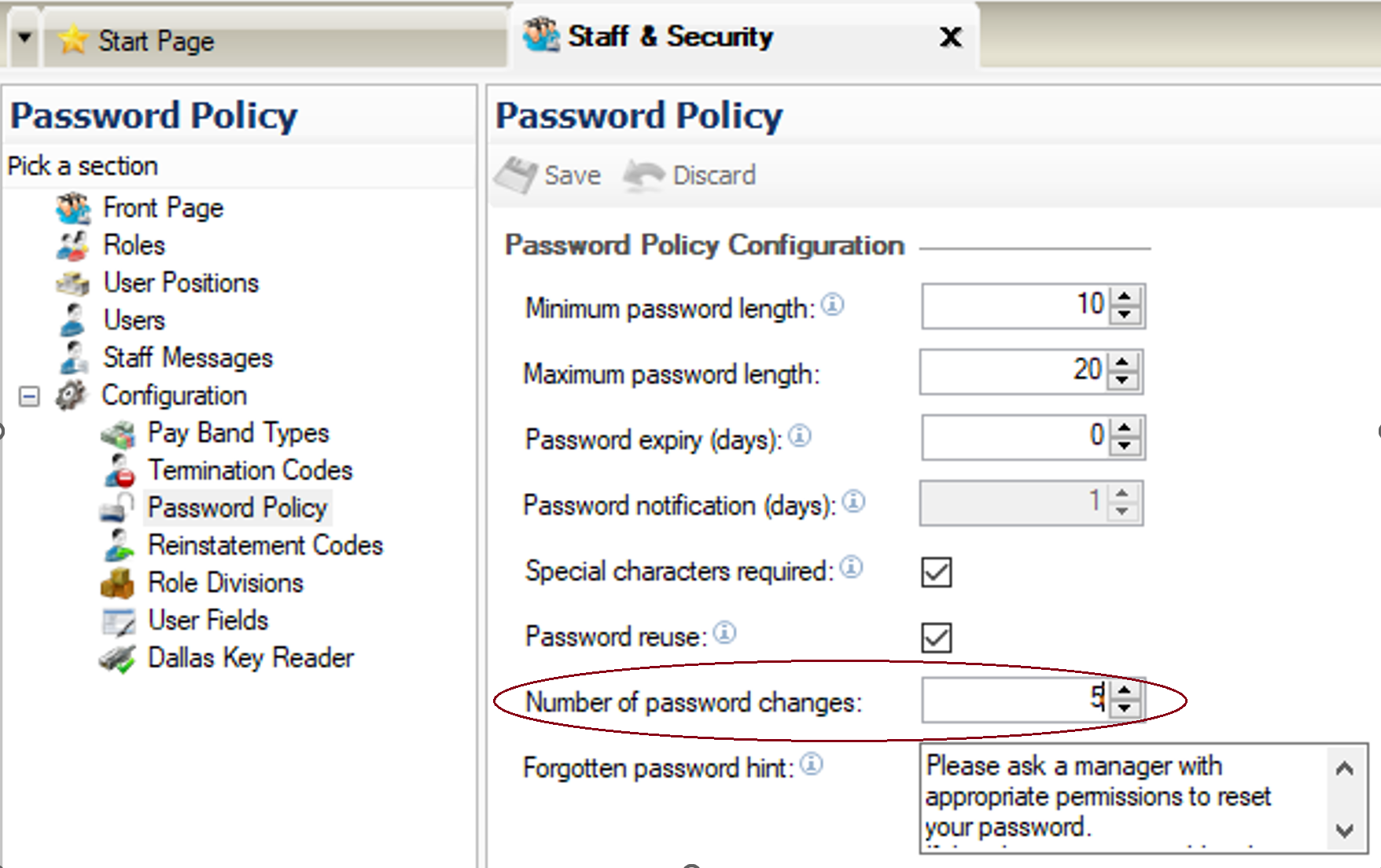This screenshot has width=1381, height=868.
Task: Open the tab list dropdown arrow
Action: 24,38
